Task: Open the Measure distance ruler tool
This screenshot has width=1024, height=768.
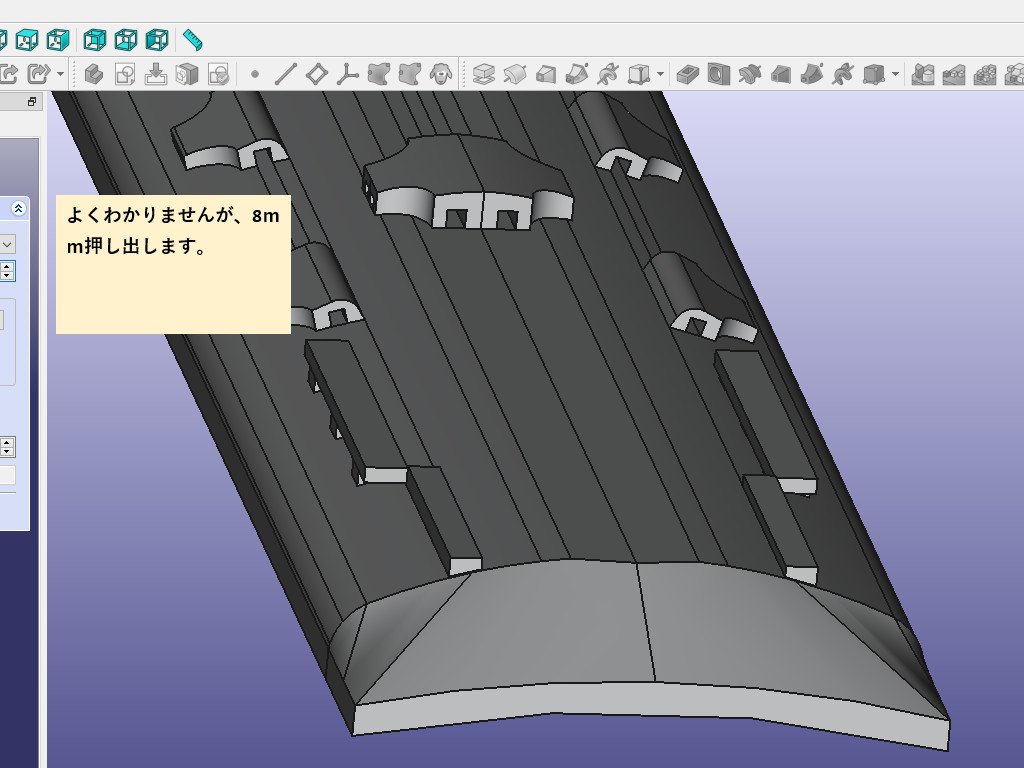Action: [192, 40]
